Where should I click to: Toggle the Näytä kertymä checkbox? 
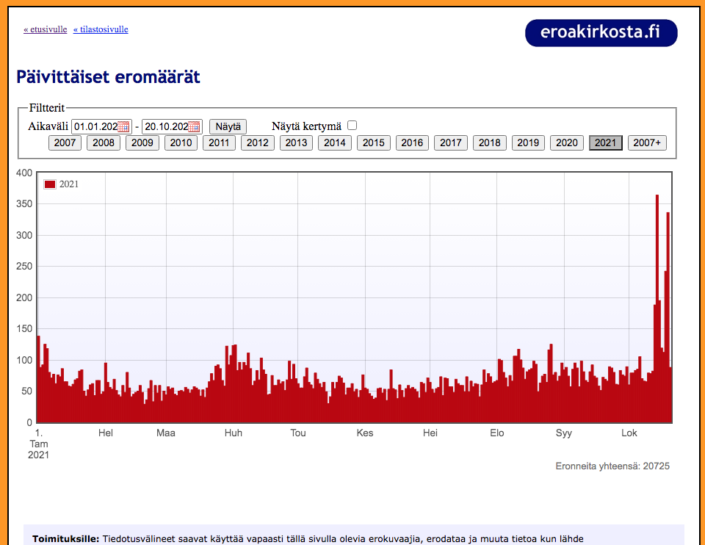point(352,125)
